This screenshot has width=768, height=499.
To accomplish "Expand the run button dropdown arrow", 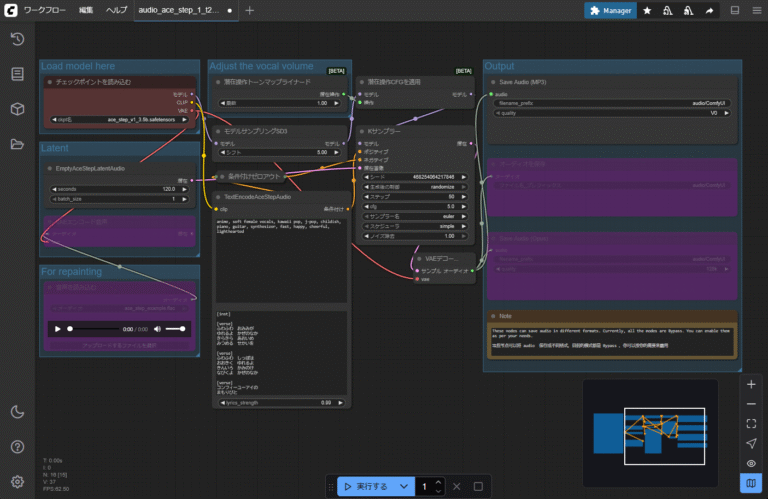I will click(404, 487).
